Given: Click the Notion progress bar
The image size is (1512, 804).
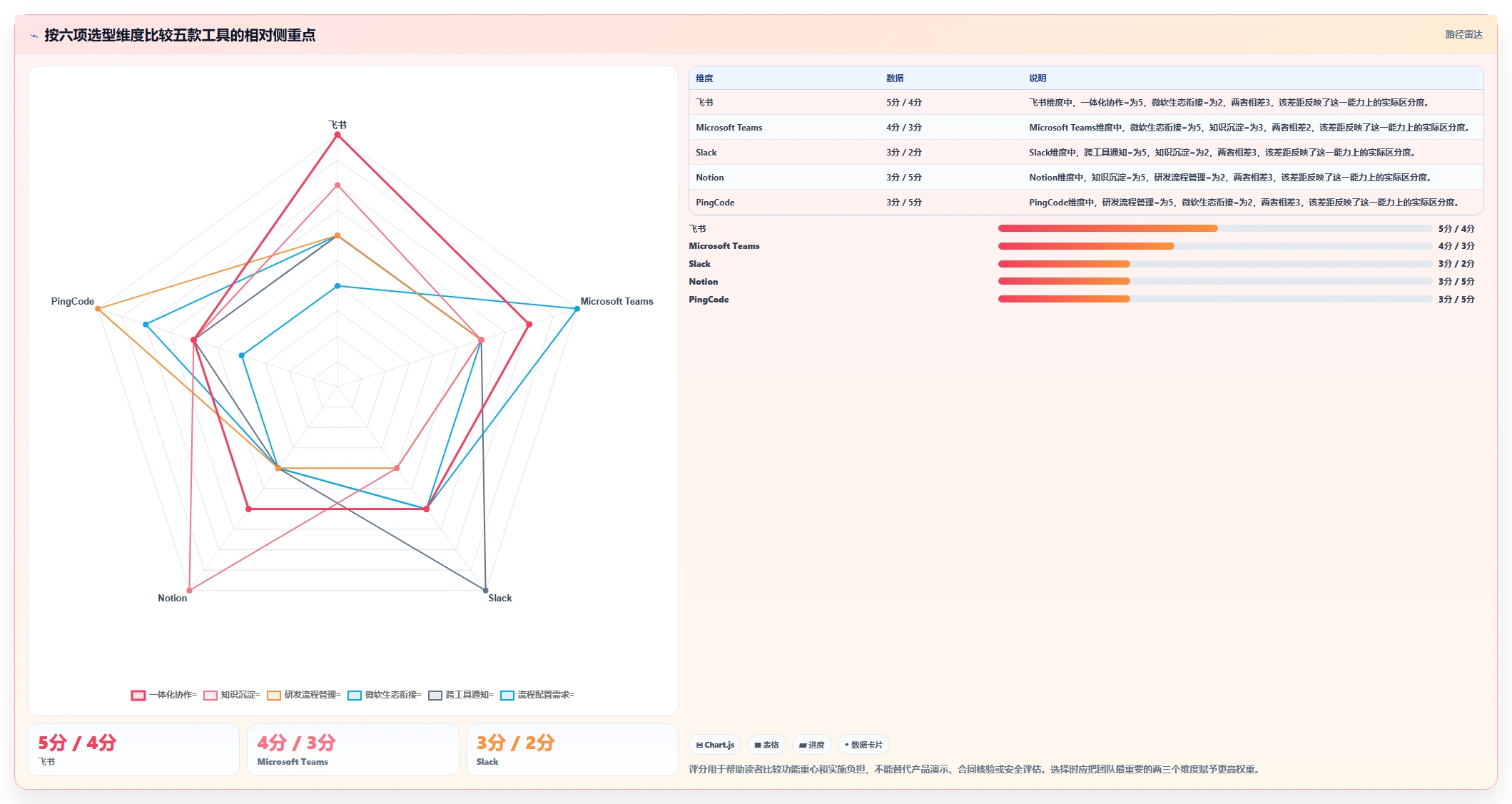Looking at the screenshot, I should [x=1214, y=281].
